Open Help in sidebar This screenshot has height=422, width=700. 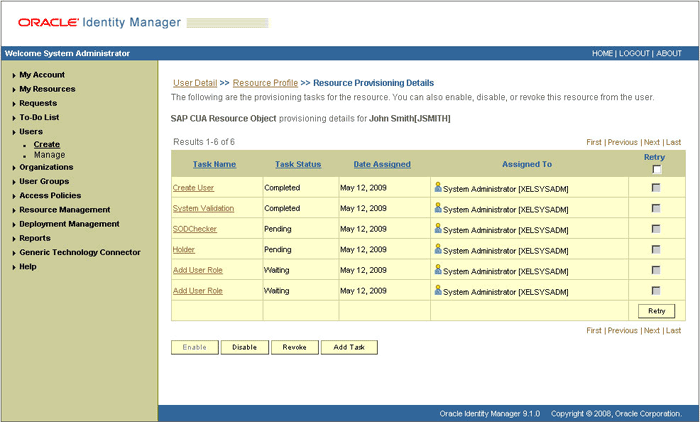point(28,267)
